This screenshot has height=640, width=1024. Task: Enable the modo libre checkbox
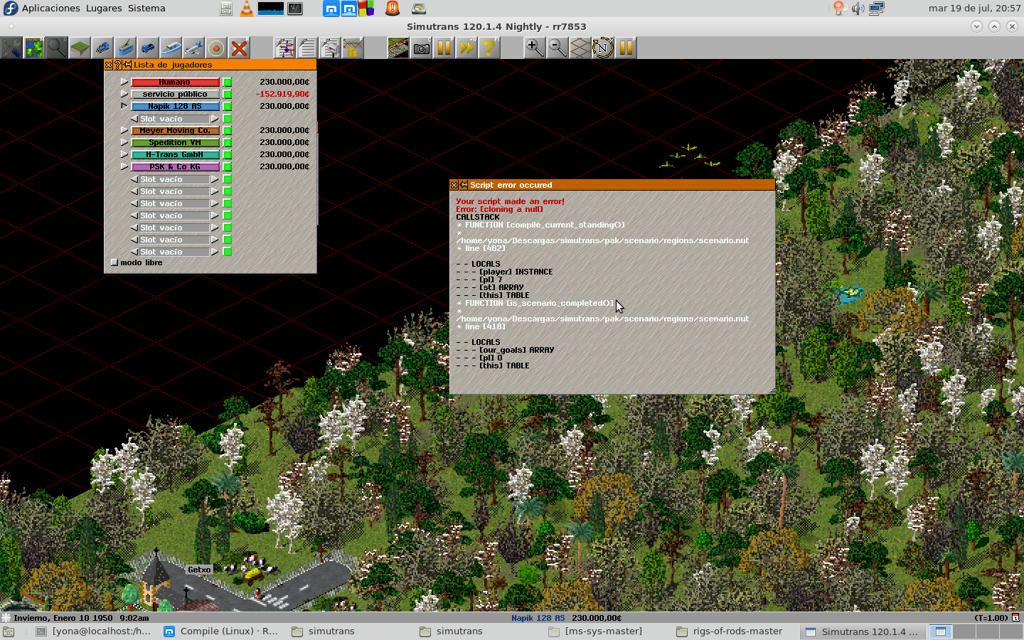114,263
